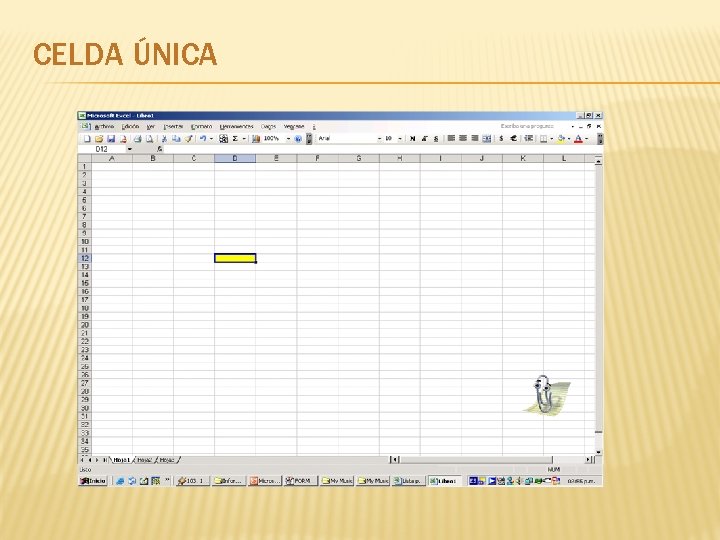Open the Archivo menu
Viewport: 720px width, 540px height.
(x=104, y=126)
